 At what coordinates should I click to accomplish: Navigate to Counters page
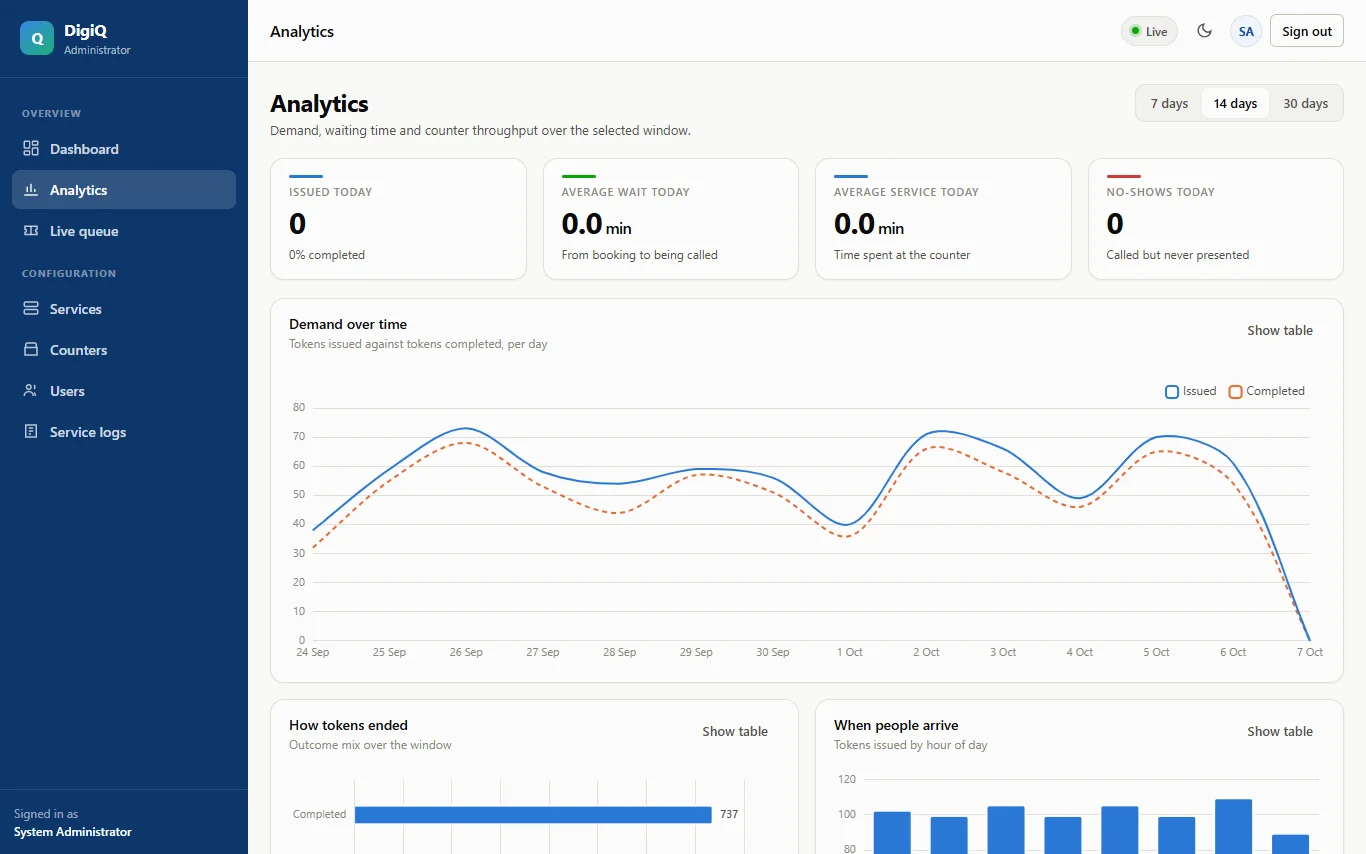coord(124,350)
